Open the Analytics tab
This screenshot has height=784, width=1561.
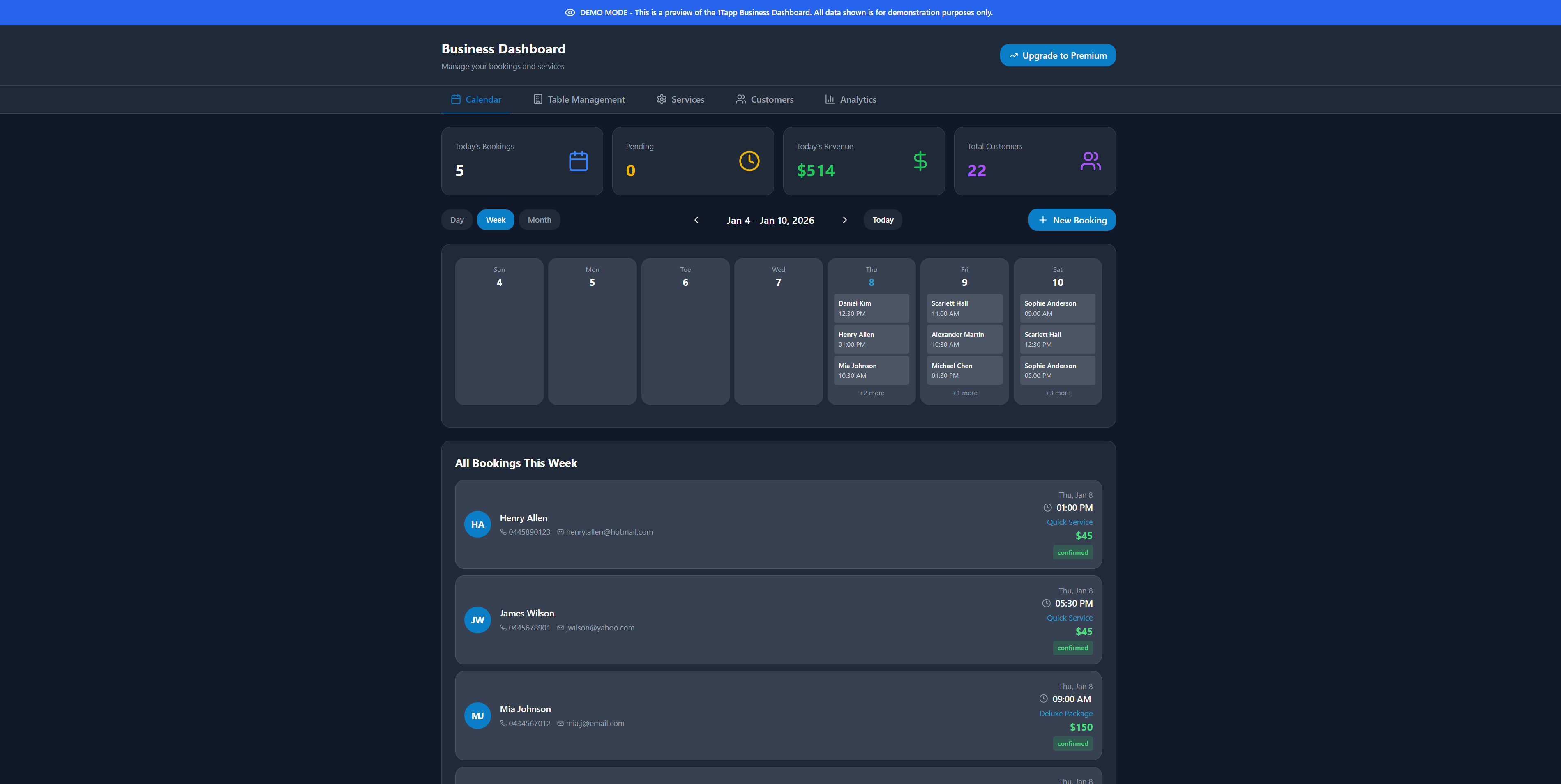(x=851, y=99)
